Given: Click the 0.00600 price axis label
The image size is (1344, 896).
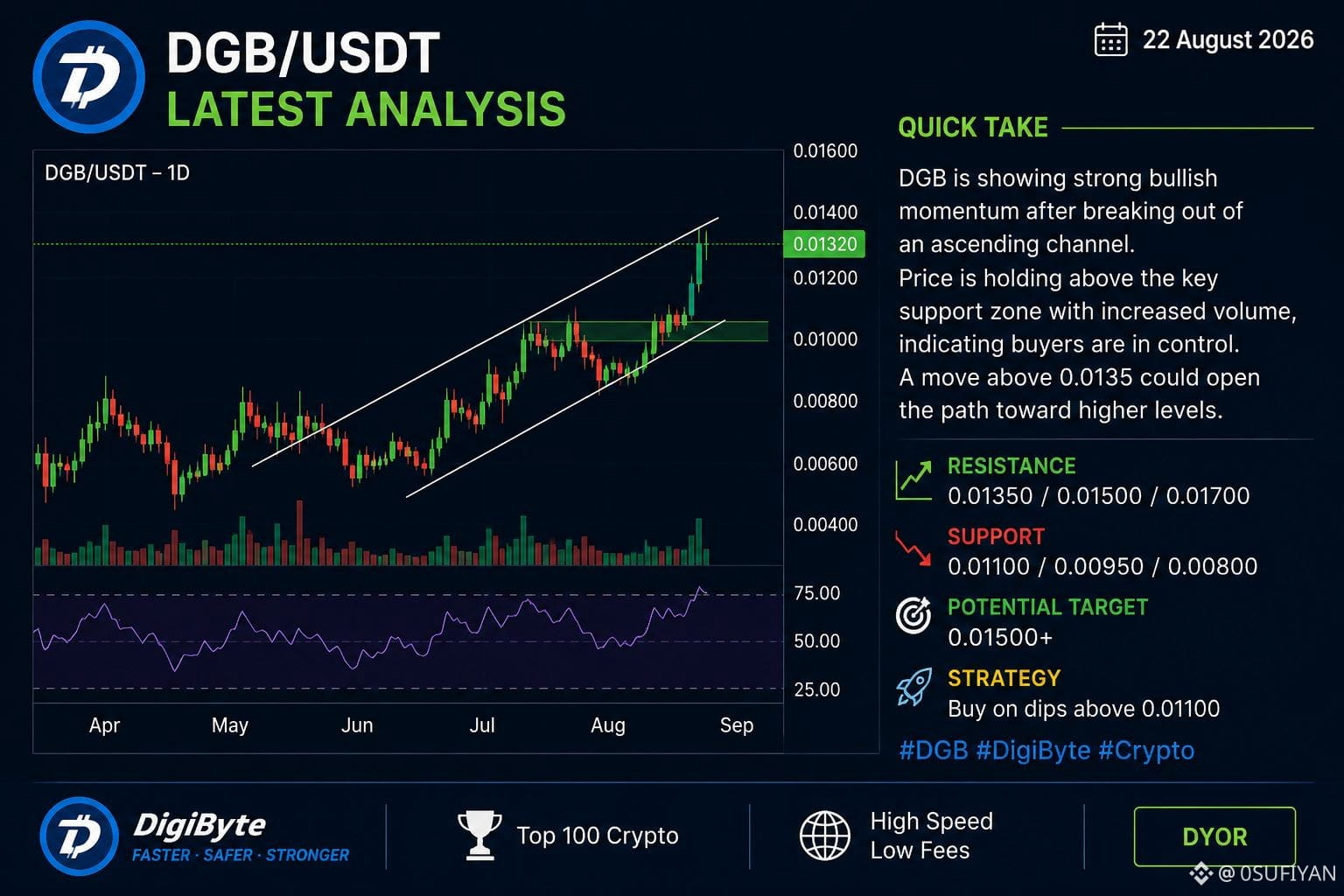Looking at the screenshot, I should [825, 465].
